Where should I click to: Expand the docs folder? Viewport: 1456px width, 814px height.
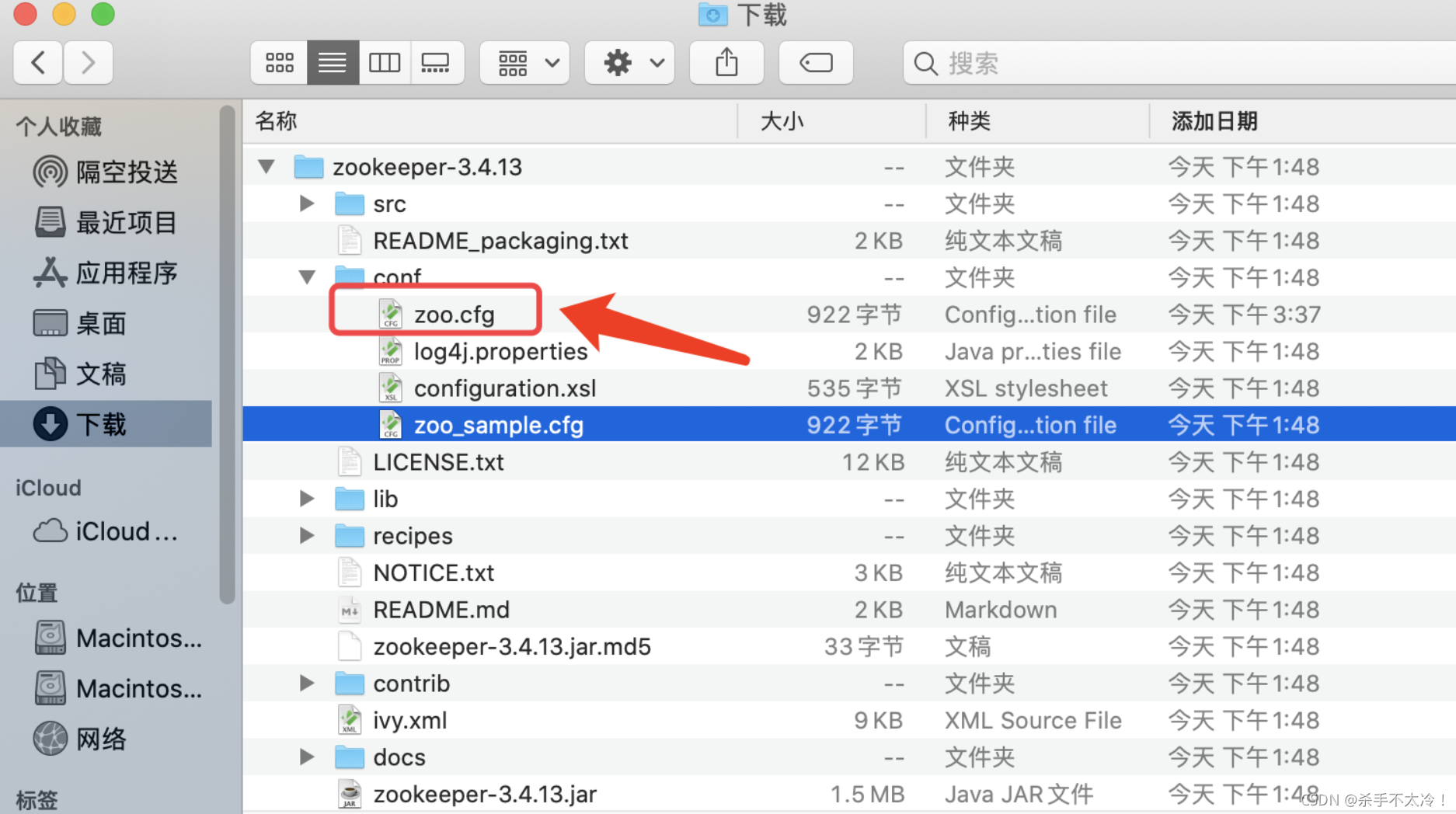(307, 757)
